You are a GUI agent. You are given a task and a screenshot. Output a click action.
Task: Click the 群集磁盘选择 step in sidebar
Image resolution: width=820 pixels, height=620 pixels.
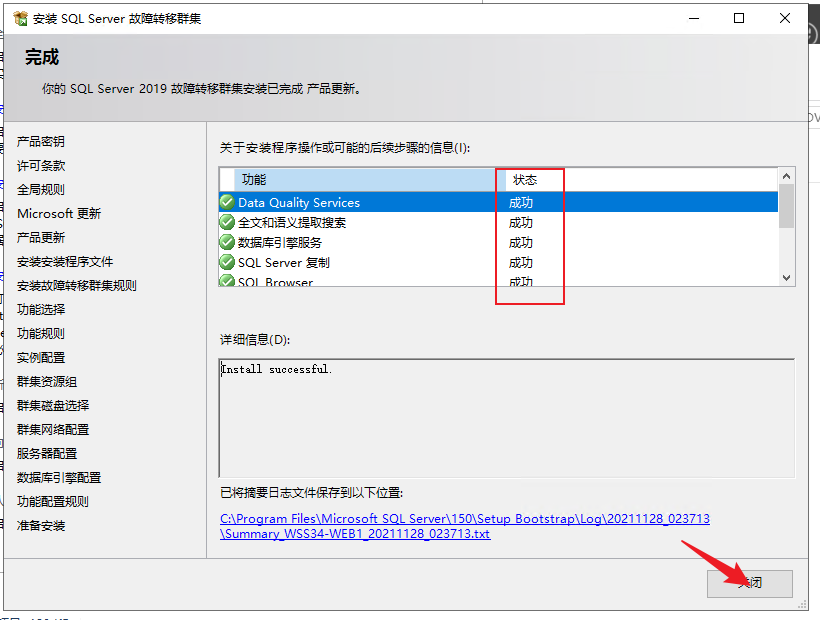[53, 406]
